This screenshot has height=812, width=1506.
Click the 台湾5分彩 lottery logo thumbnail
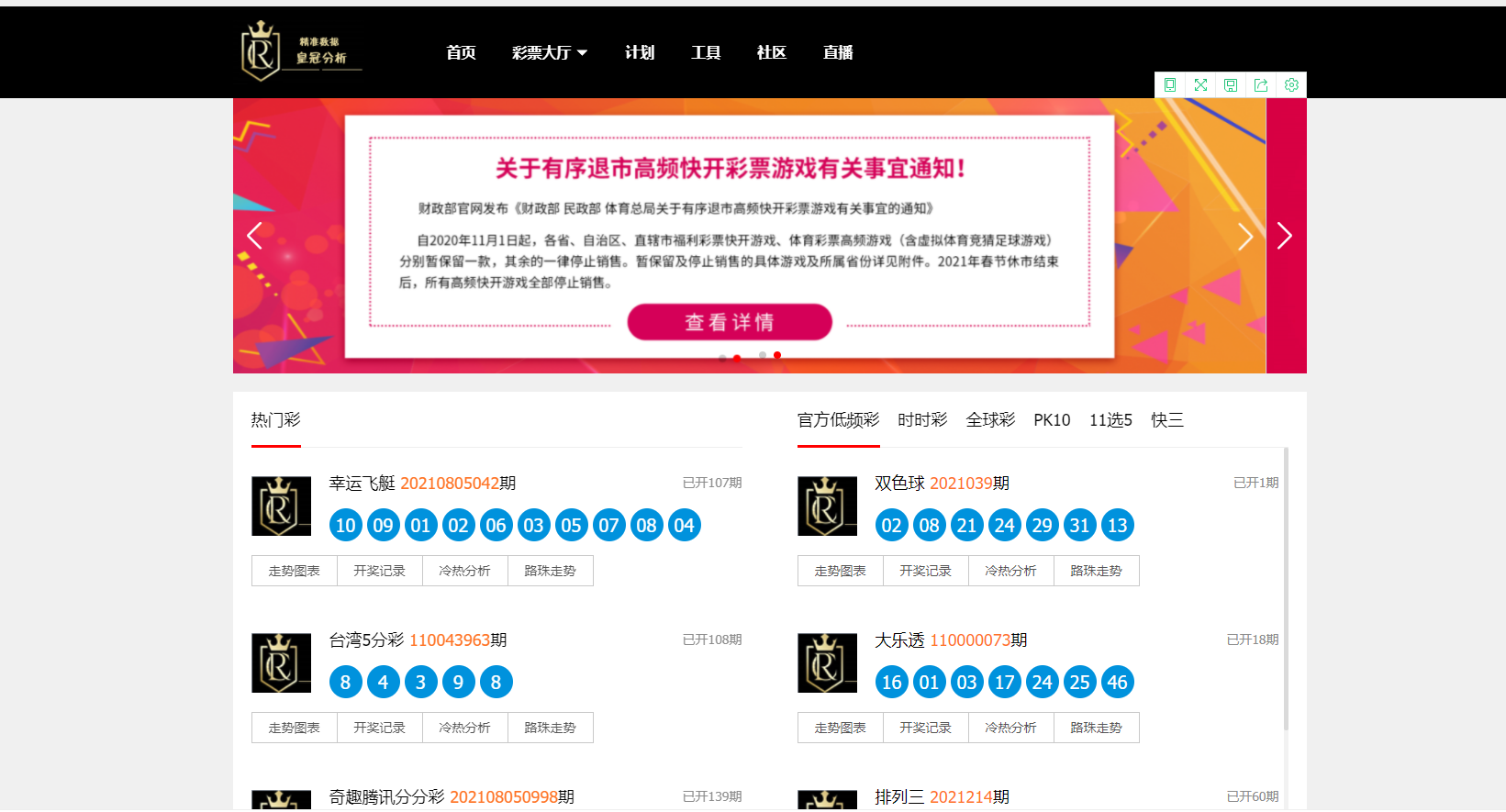(281, 662)
